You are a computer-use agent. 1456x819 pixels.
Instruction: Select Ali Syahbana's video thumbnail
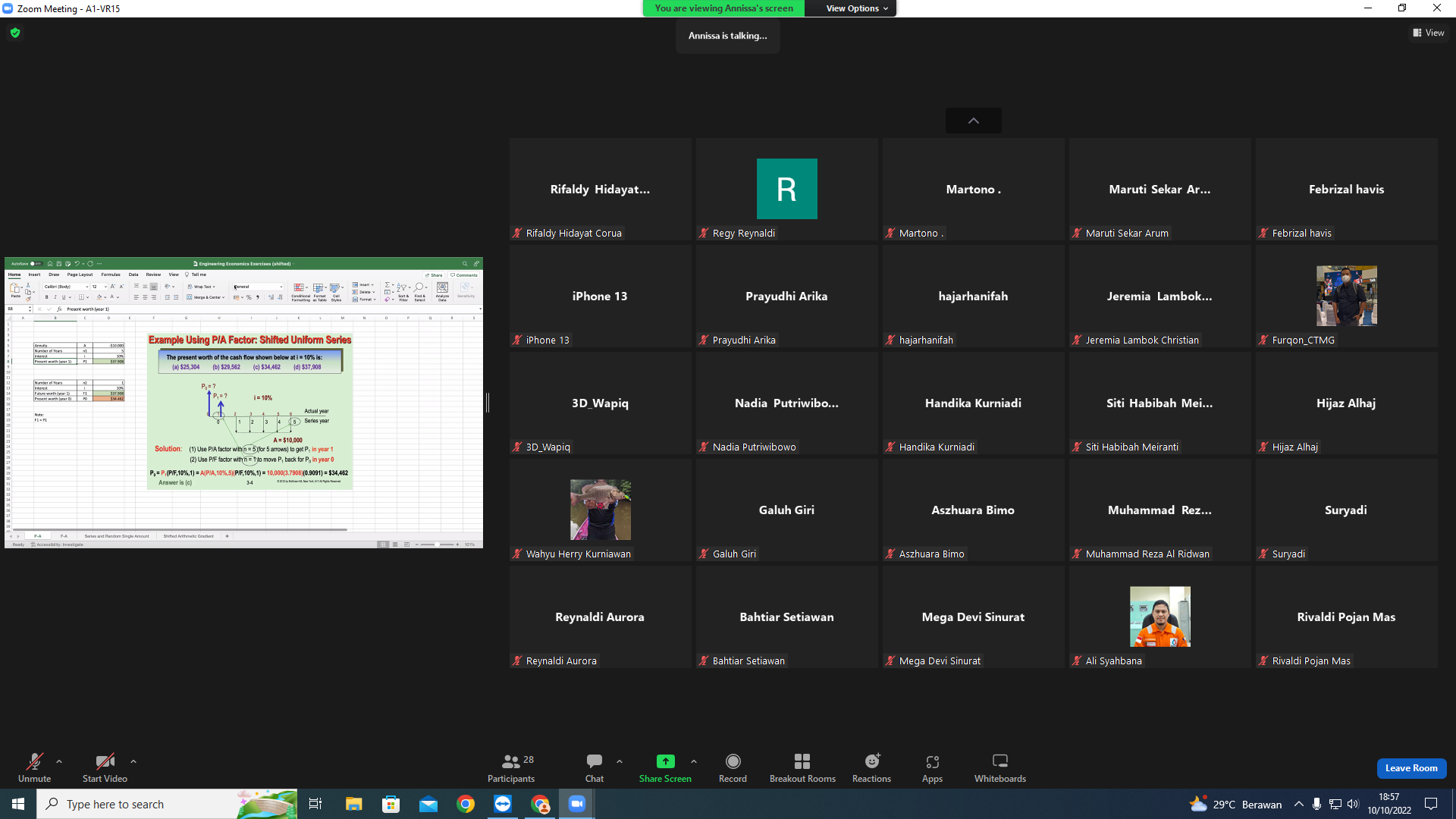coord(1160,617)
